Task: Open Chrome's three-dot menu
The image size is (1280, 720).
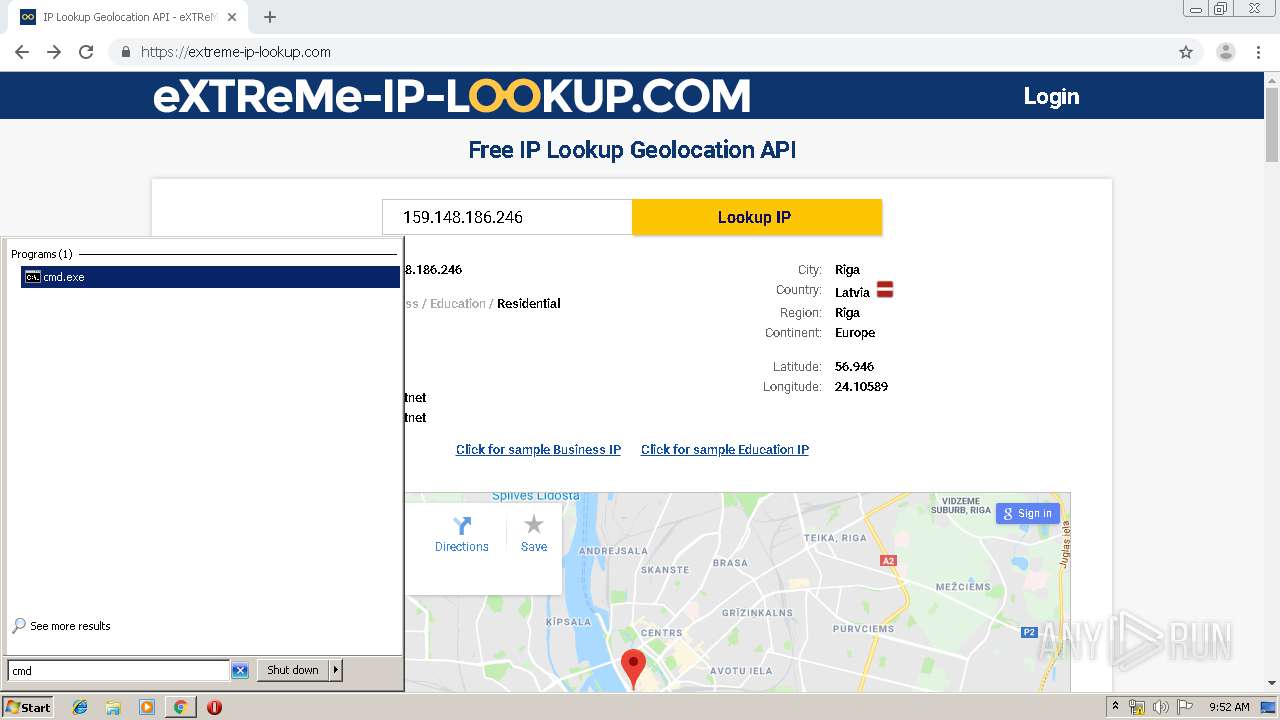Action: (x=1258, y=52)
